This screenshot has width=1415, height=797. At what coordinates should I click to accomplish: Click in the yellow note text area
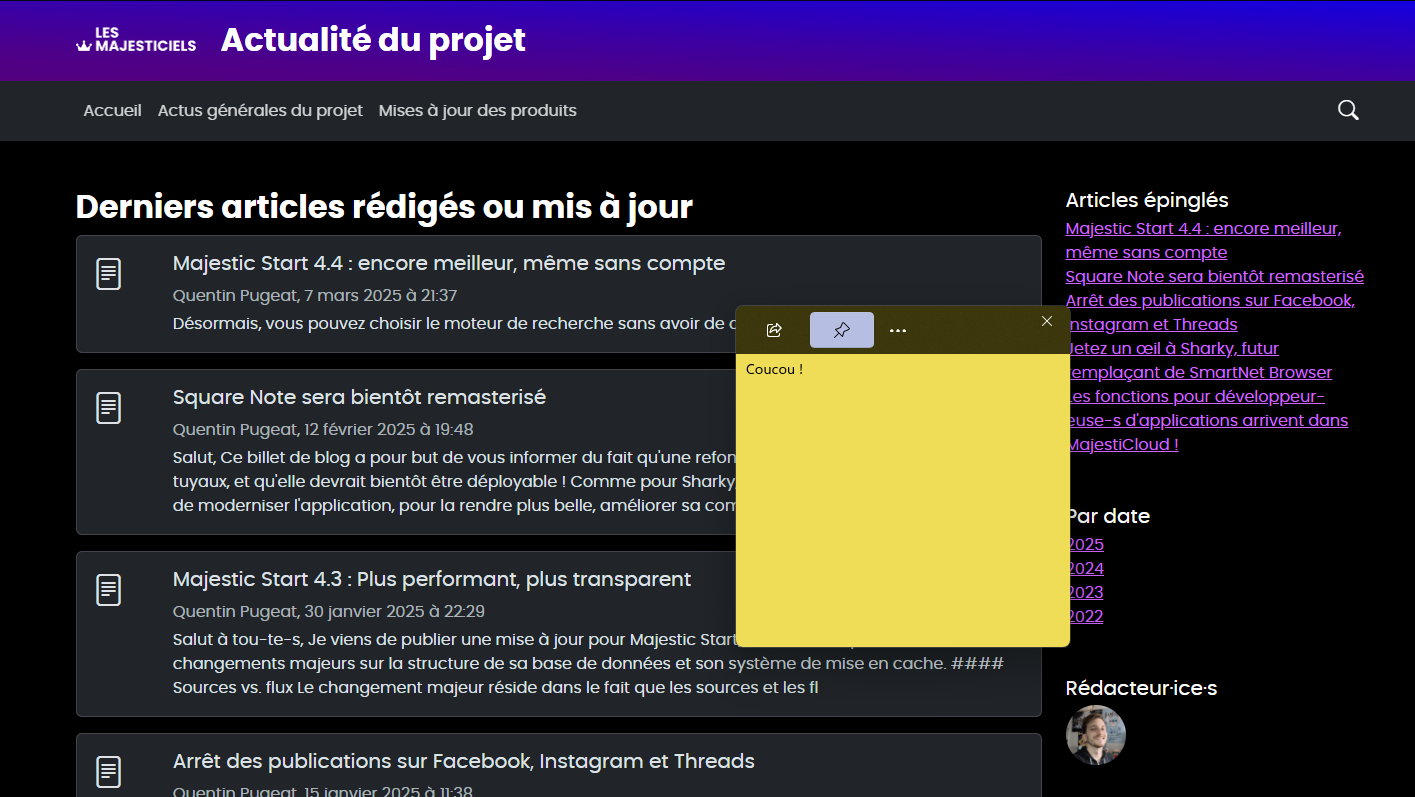900,500
